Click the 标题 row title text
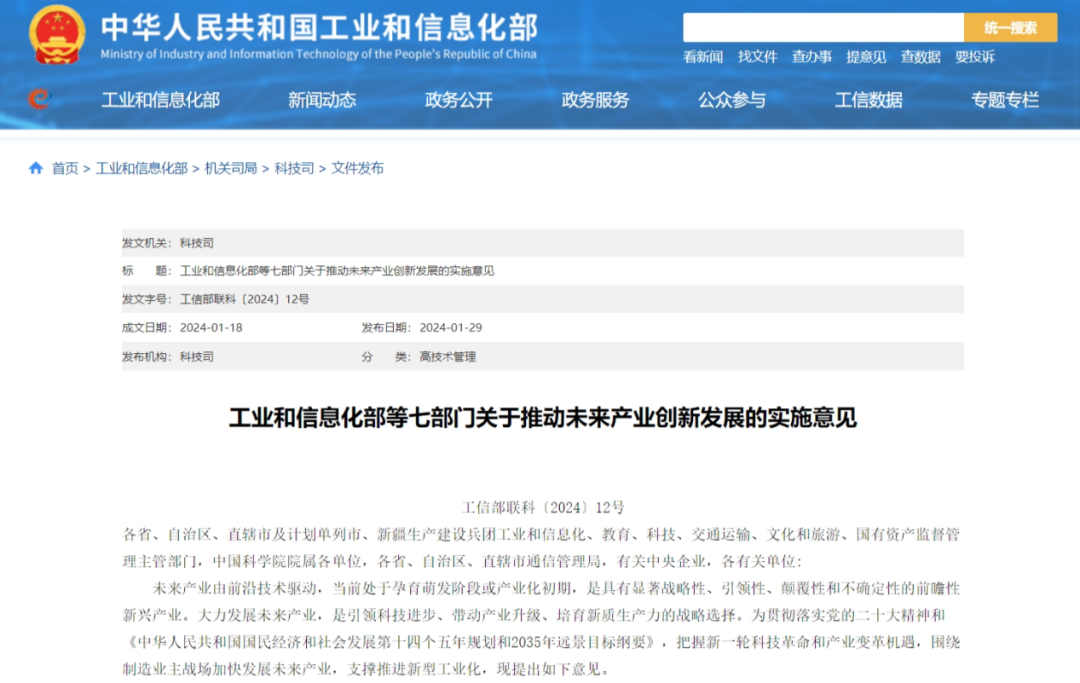This screenshot has width=1080, height=683. [x=337, y=271]
